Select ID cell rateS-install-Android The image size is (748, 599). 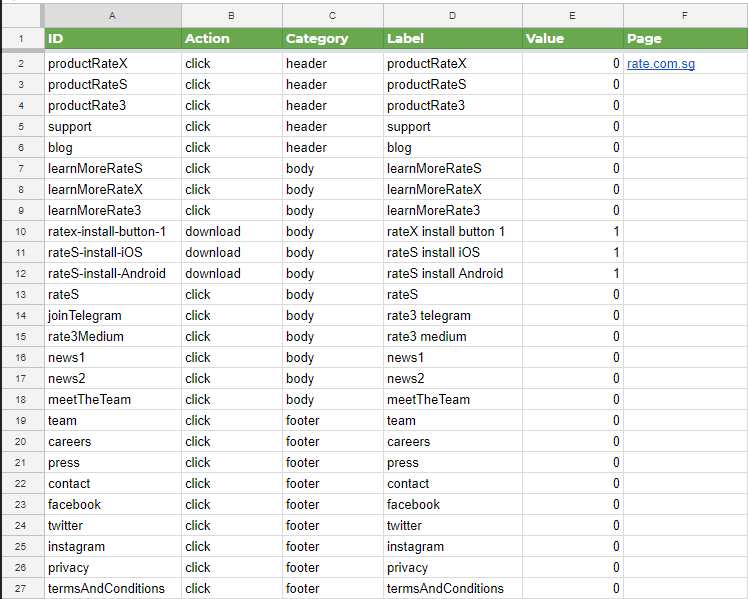(113, 273)
